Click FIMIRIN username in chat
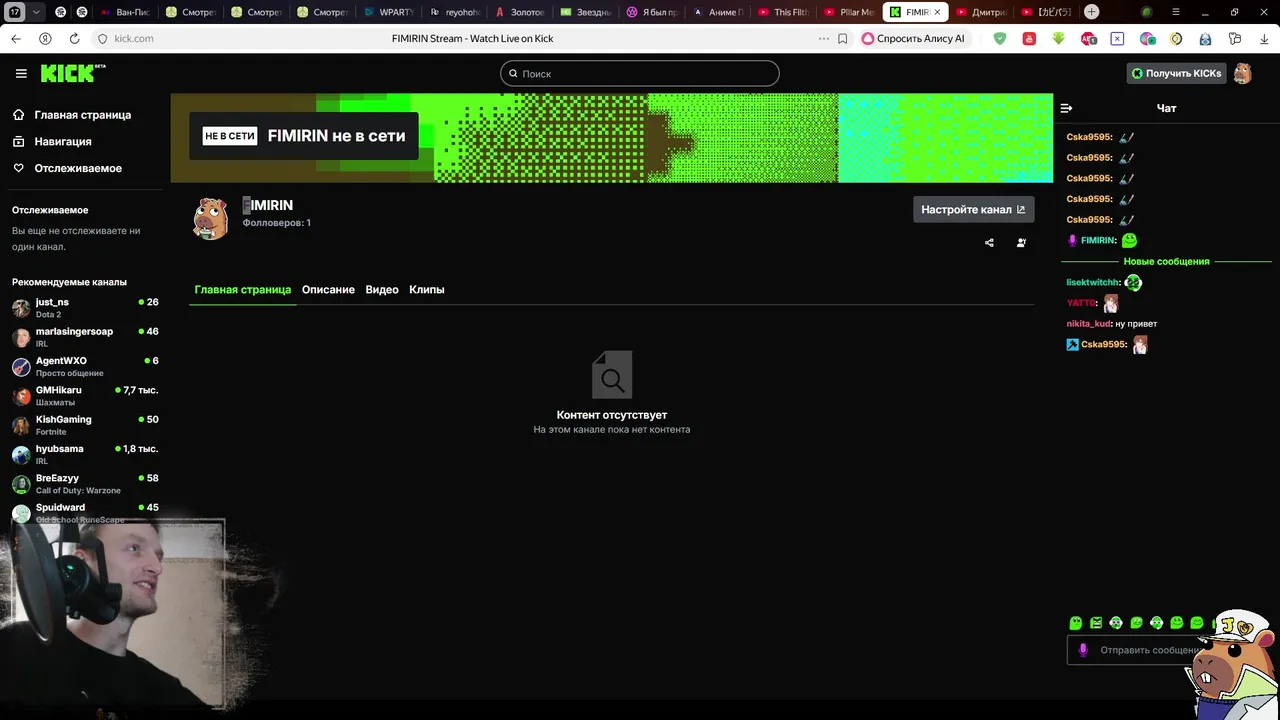 [x=1098, y=241]
